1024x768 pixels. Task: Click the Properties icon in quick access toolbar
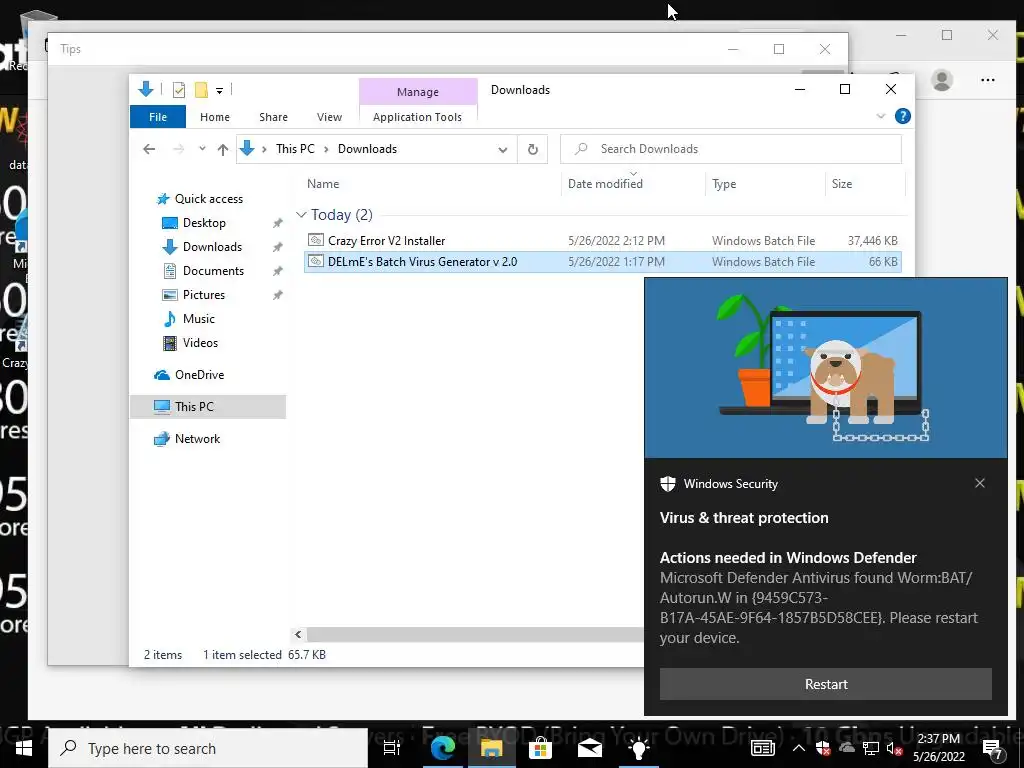tap(178, 90)
